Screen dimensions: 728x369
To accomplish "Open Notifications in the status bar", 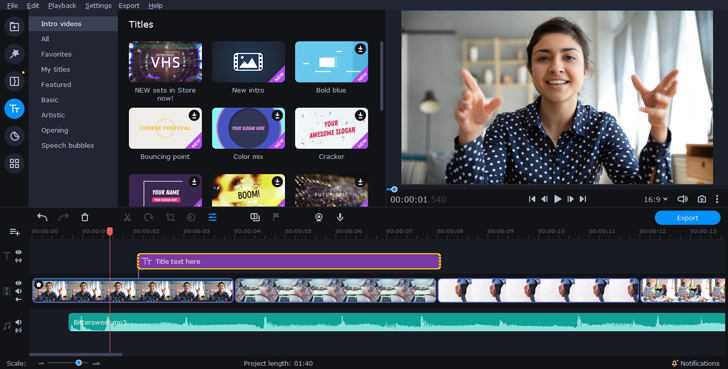I will coord(696,363).
